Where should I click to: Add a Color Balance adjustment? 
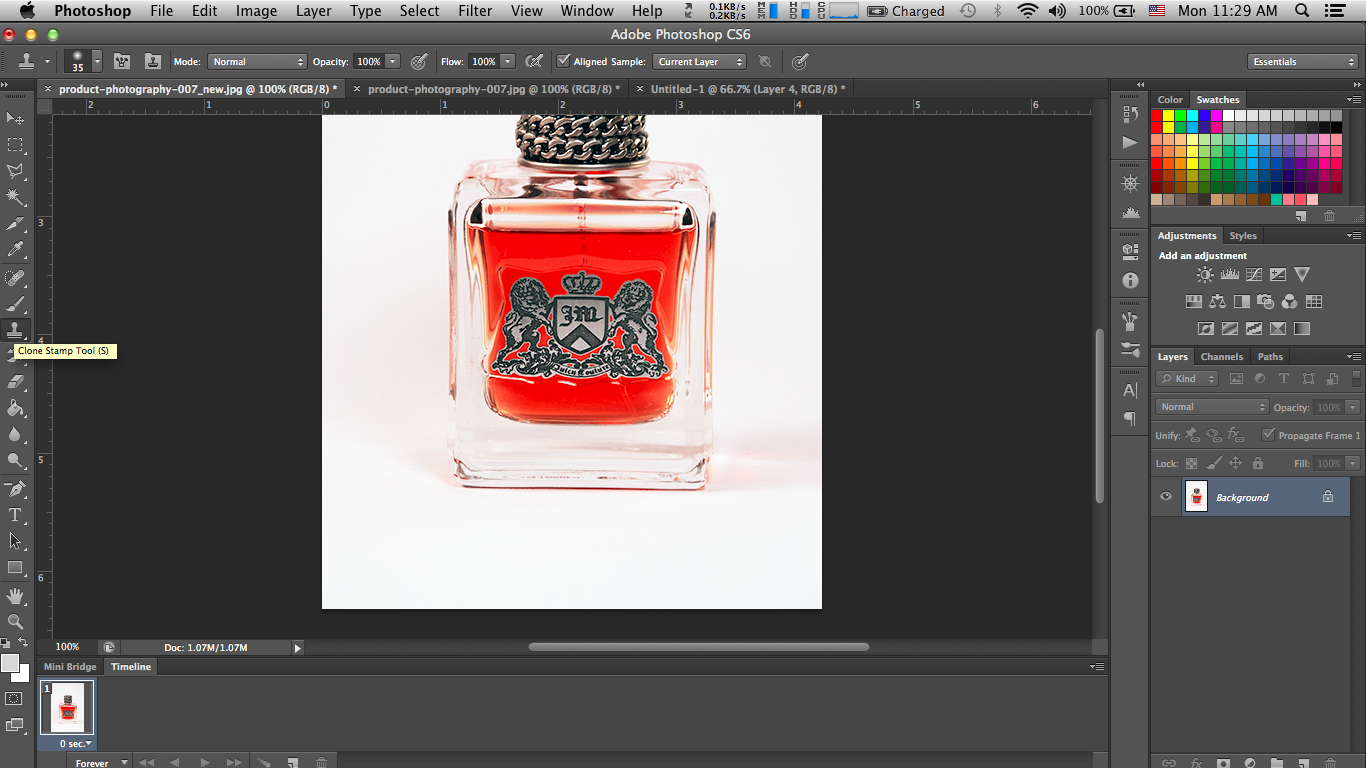1217,301
